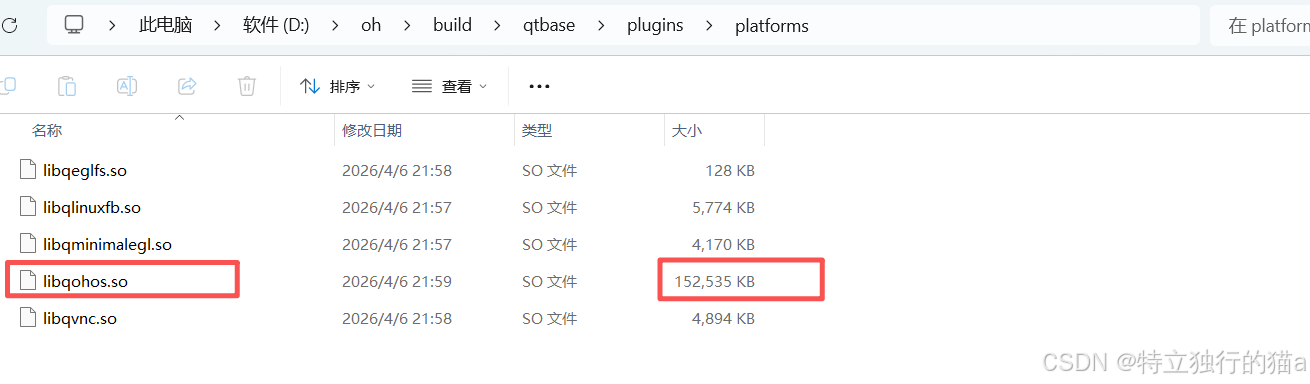Click the 4,170 KB size value
Screen dimensions: 1310x384
pyautogui.click(x=723, y=244)
